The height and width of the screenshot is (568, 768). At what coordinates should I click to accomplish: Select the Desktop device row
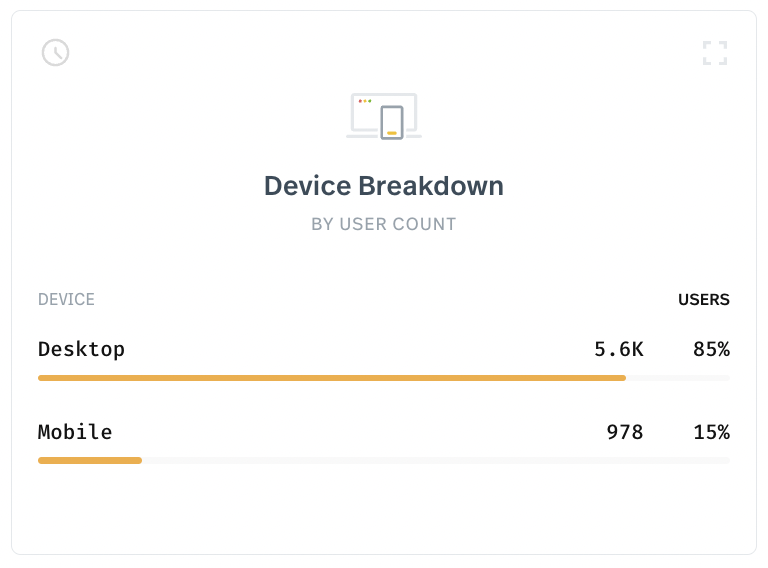[384, 359]
